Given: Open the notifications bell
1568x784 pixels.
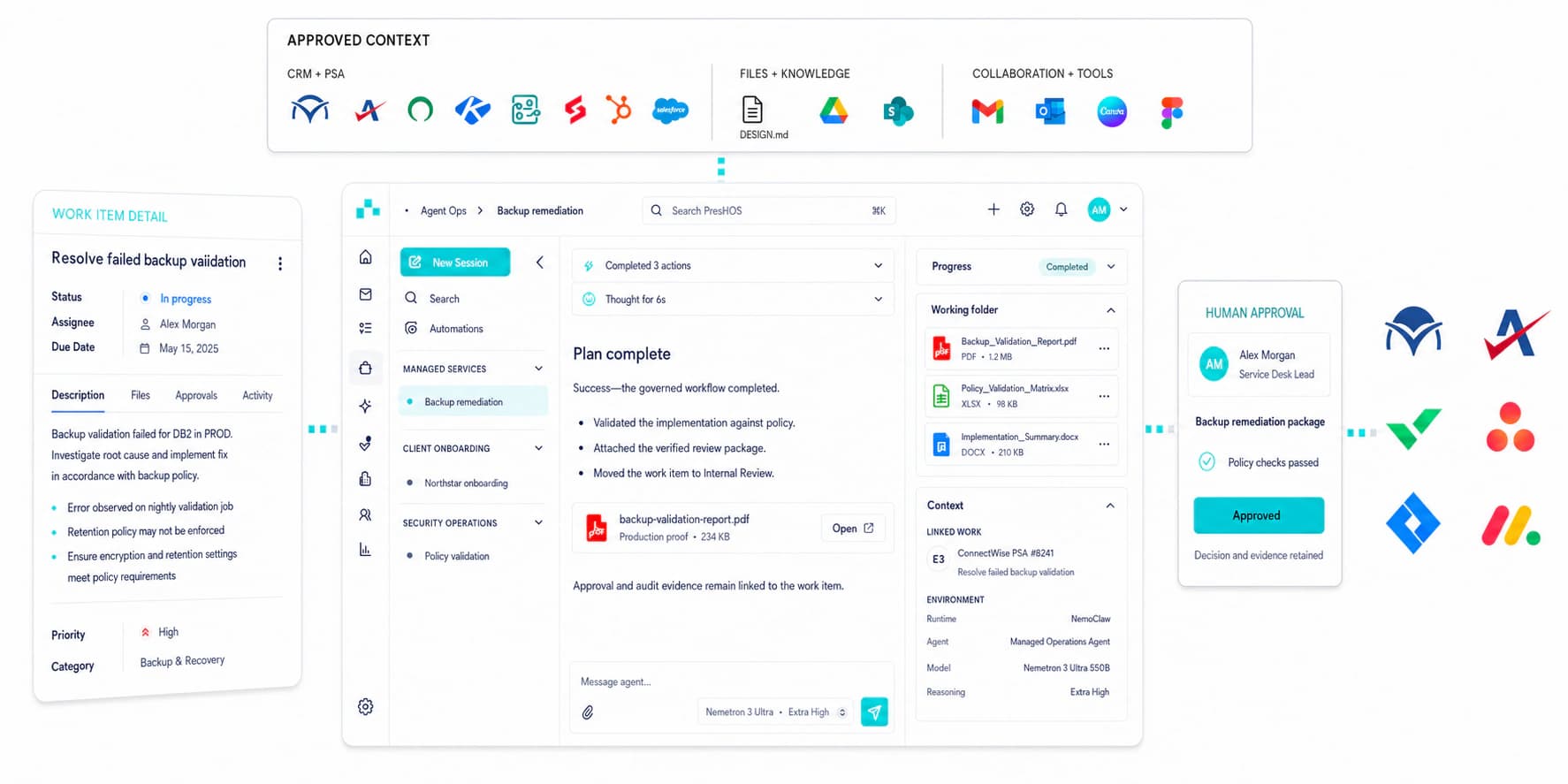Looking at the screenshot, I should [1061, 209].
